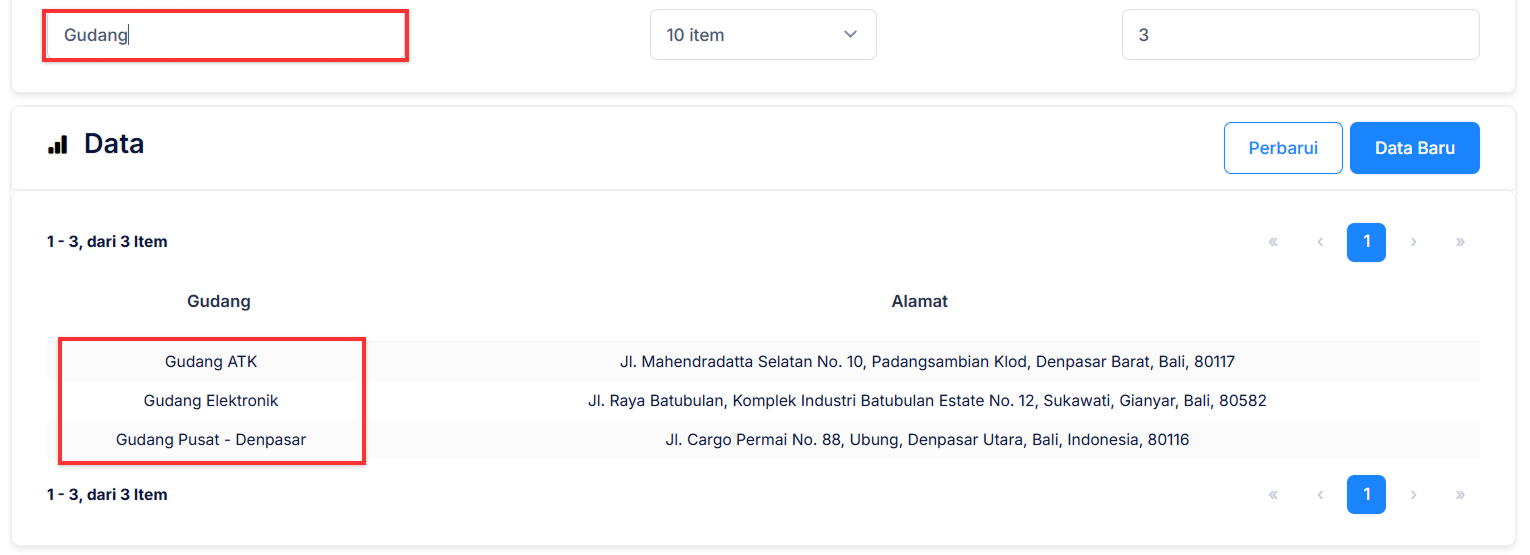Click the bar chart icon beside Data
The image size is (1530, 555).
(x=58, y=145)
